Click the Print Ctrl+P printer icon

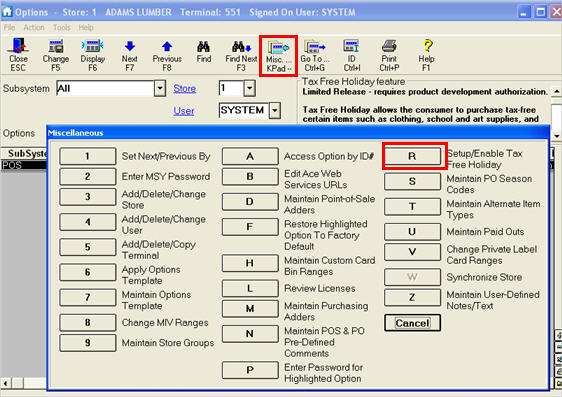[x=389, y=55]
